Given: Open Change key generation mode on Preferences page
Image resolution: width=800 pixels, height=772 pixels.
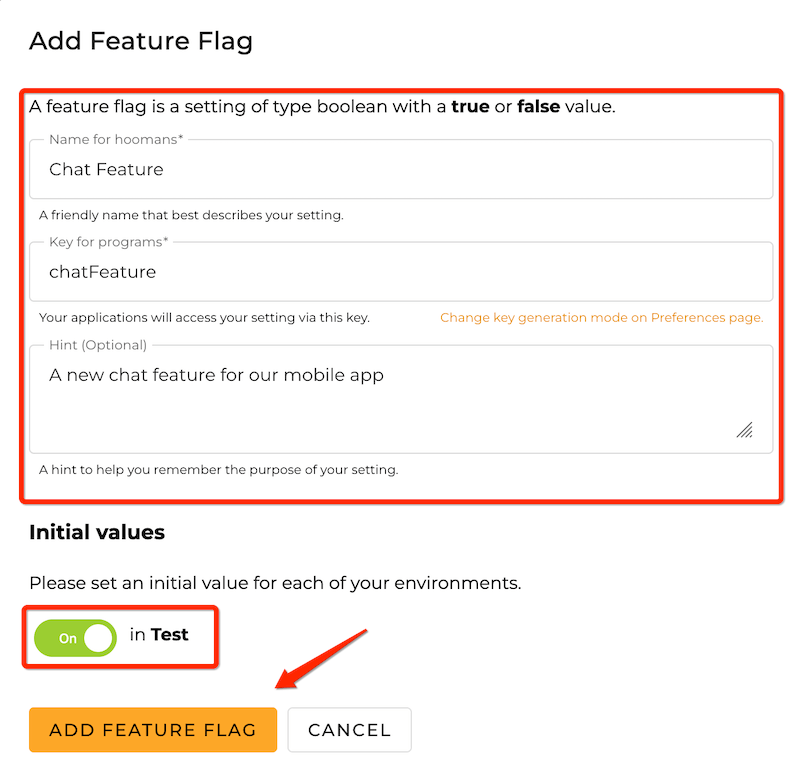Looking at the screenshot, I should click(602, 317).
